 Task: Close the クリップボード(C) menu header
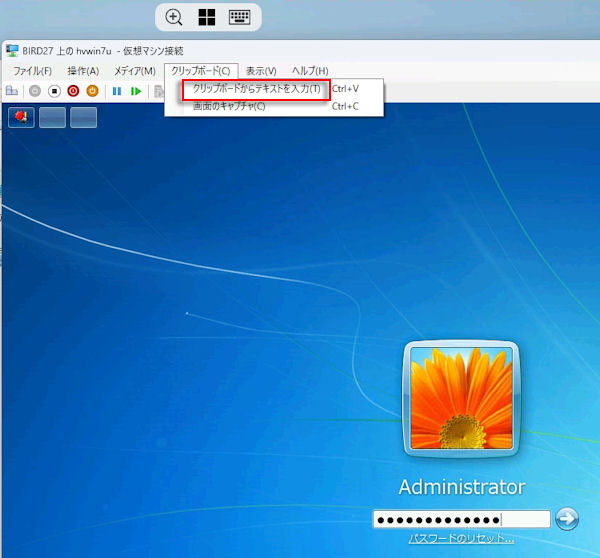coord(201,71)
